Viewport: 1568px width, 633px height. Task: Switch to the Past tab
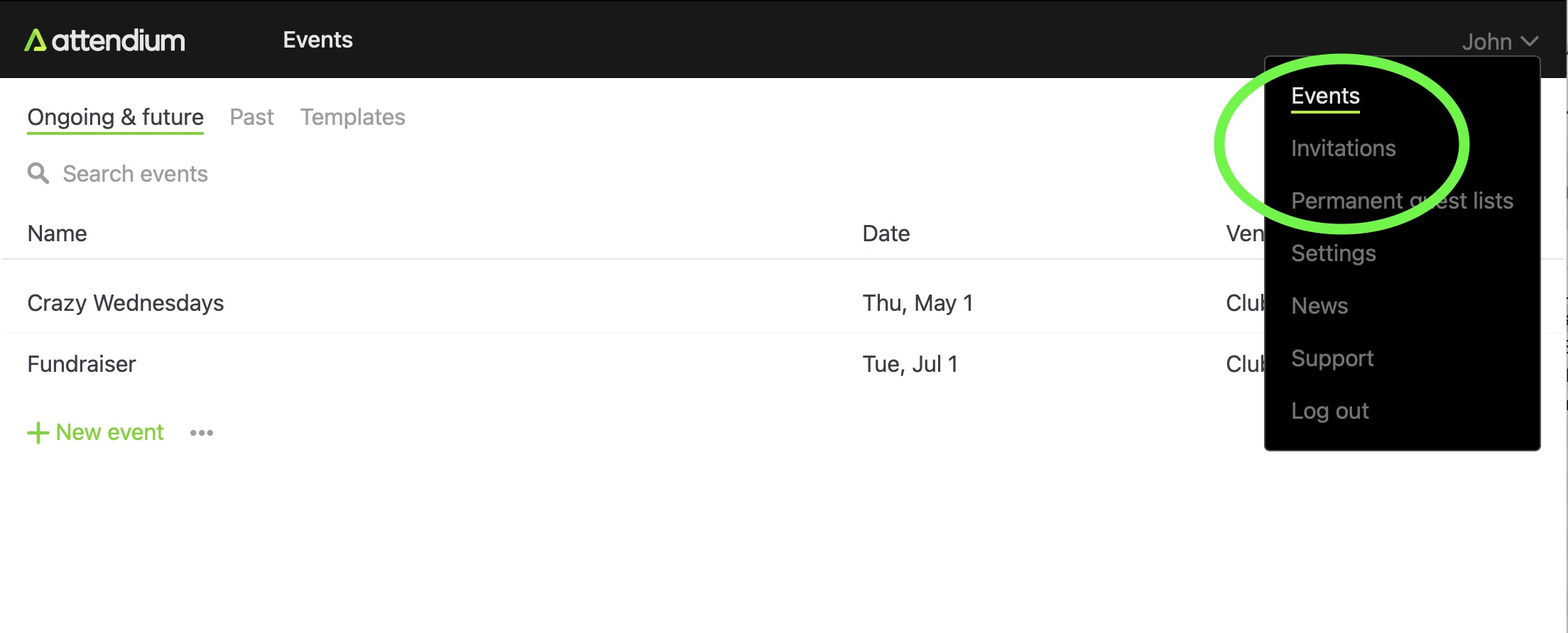pyautogui.click(x=251, y=117)
